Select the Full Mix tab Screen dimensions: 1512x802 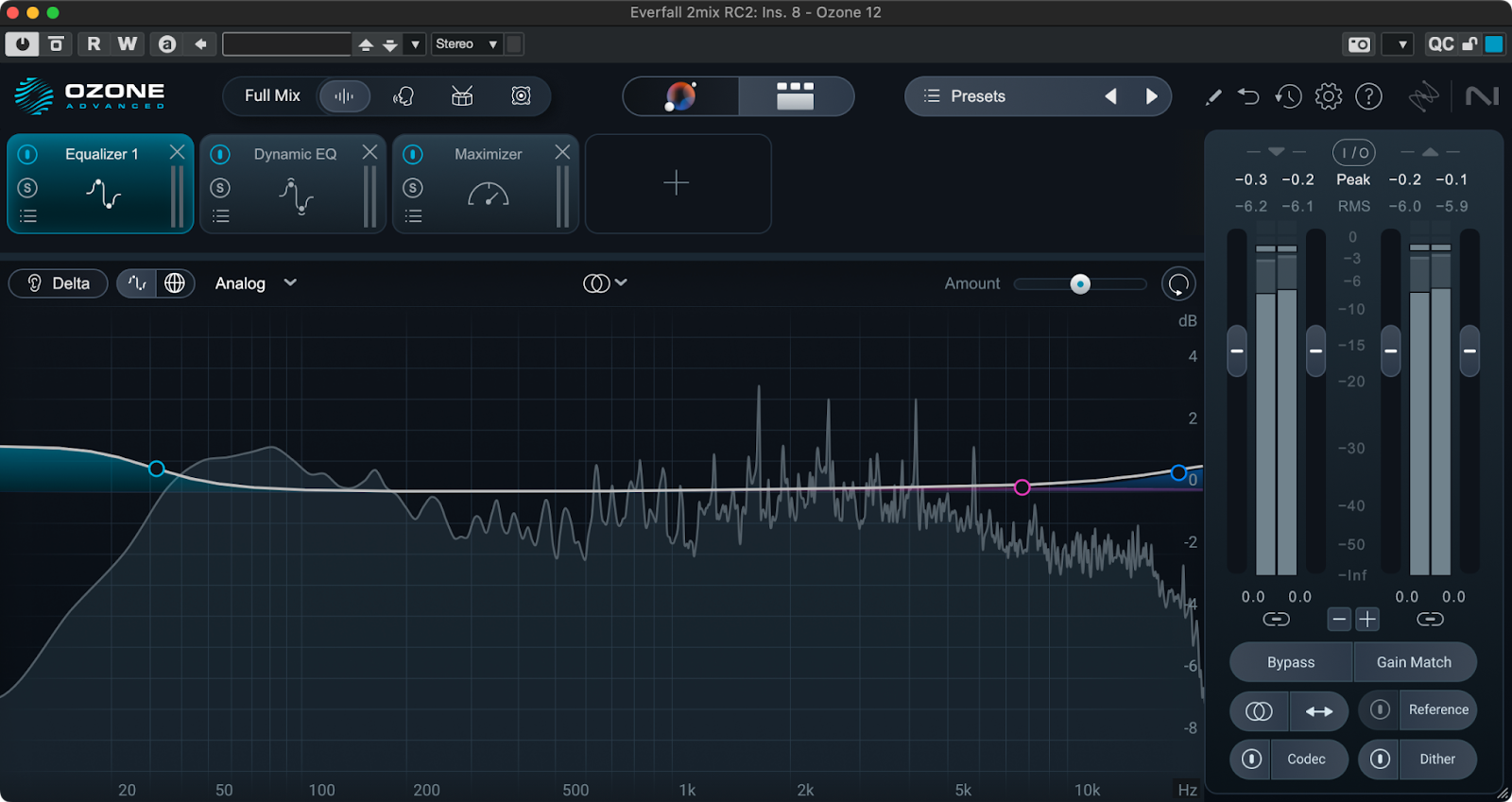(x=272, y=96)
